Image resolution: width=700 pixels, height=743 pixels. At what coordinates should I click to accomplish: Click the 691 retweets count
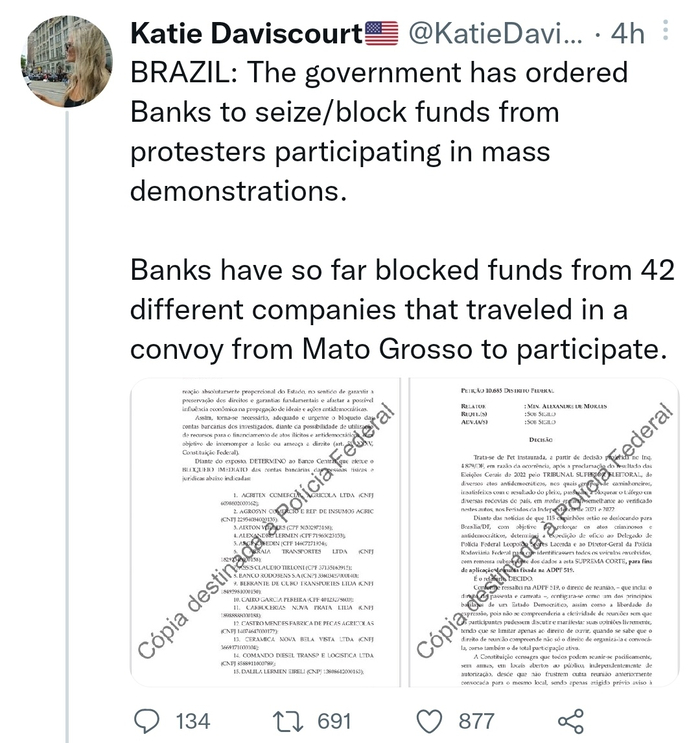pos(334,722)
